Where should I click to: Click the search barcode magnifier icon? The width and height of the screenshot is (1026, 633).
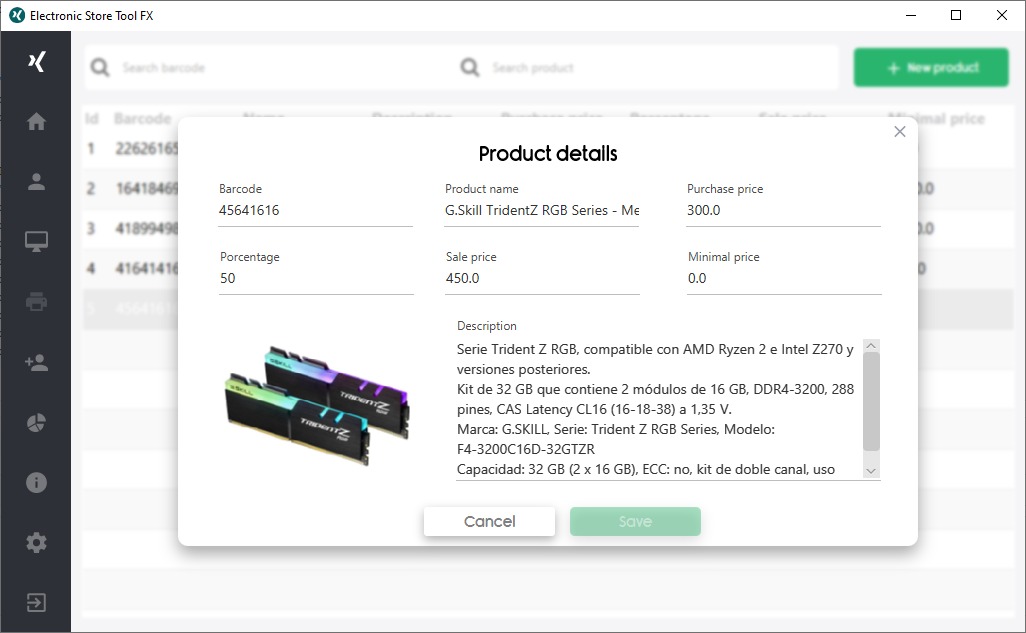click(x=100, y=67)
